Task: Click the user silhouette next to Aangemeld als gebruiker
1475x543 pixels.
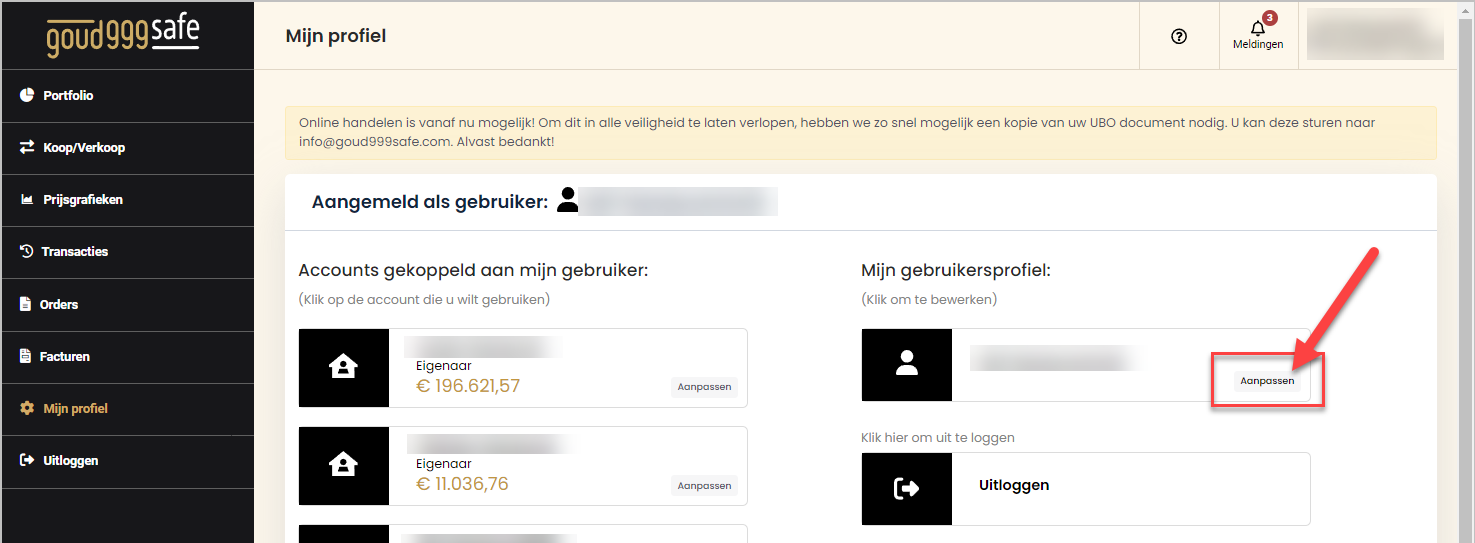Action: [x=568, y=200]
